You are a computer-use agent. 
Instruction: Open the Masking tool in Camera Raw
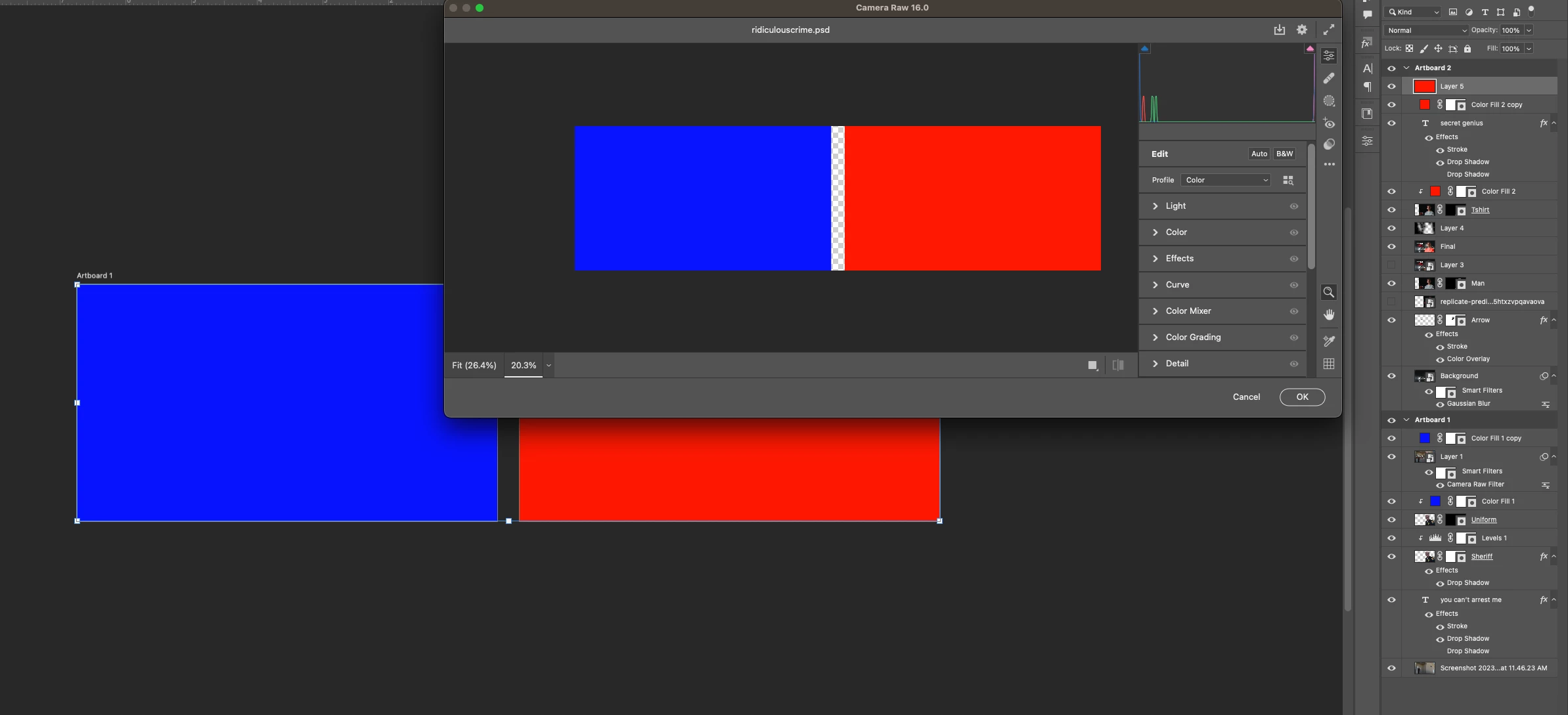click(x=1329, y=101)
